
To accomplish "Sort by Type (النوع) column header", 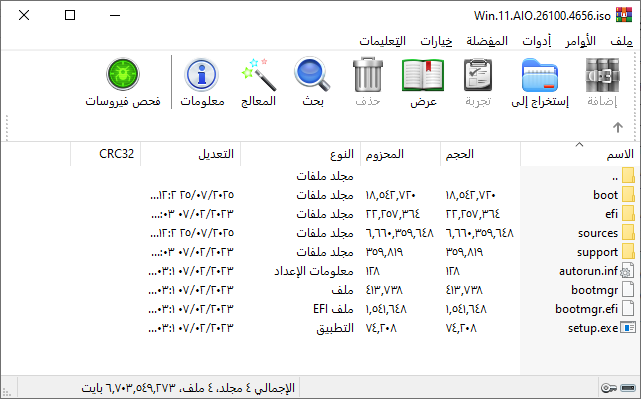I will (300, 154).
